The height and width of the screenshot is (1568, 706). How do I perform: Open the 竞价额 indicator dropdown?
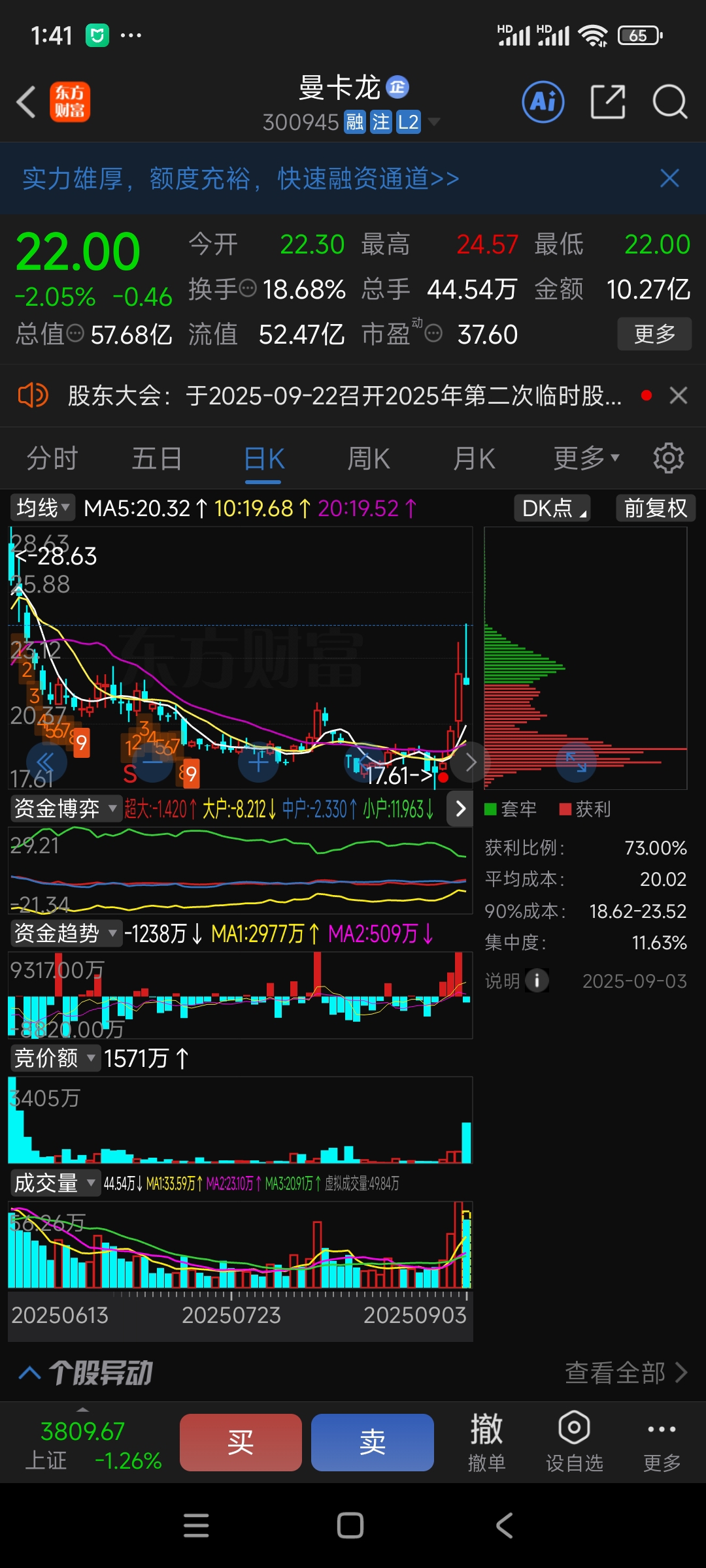tap(55, 1058)
